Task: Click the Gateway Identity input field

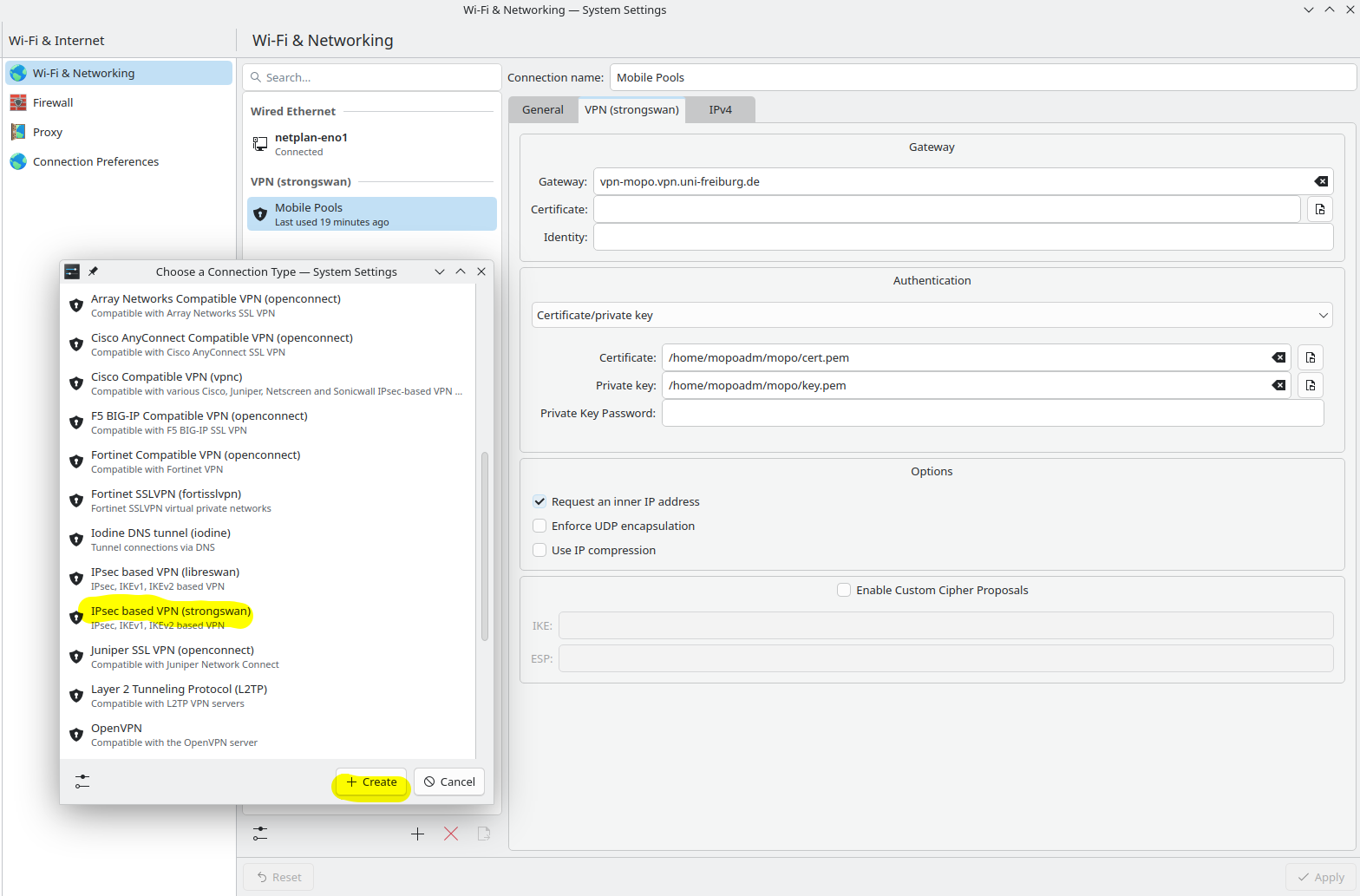Action: [x=963, y=237]
